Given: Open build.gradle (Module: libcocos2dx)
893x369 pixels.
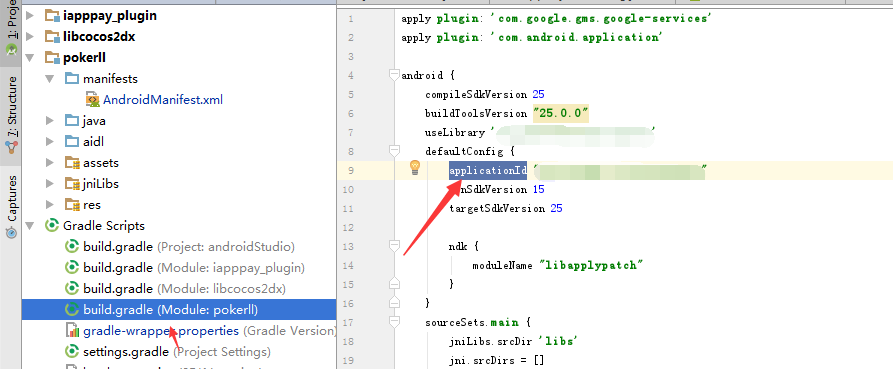Looking at the screenshot, I should (185, 289).
